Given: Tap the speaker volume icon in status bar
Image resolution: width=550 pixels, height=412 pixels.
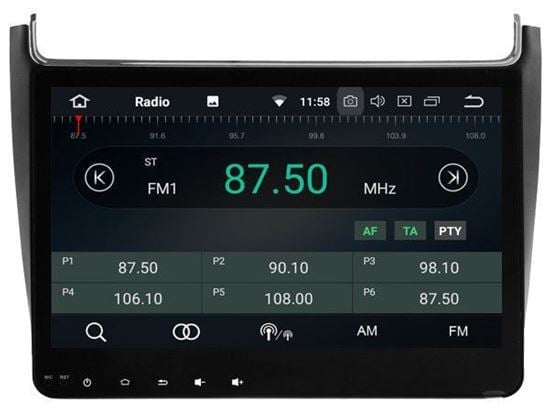Looking at the screenshot, I should [377, 101].
